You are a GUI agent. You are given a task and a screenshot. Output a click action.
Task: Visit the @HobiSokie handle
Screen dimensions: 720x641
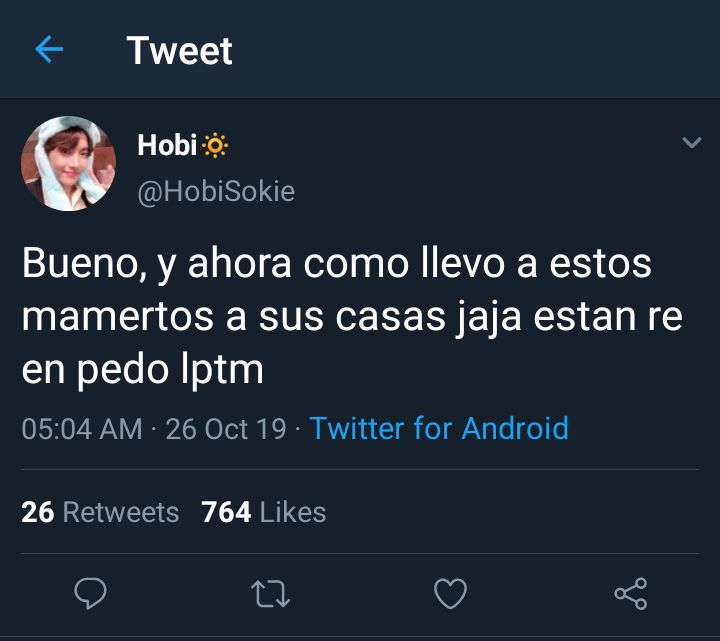coord(216,191)
